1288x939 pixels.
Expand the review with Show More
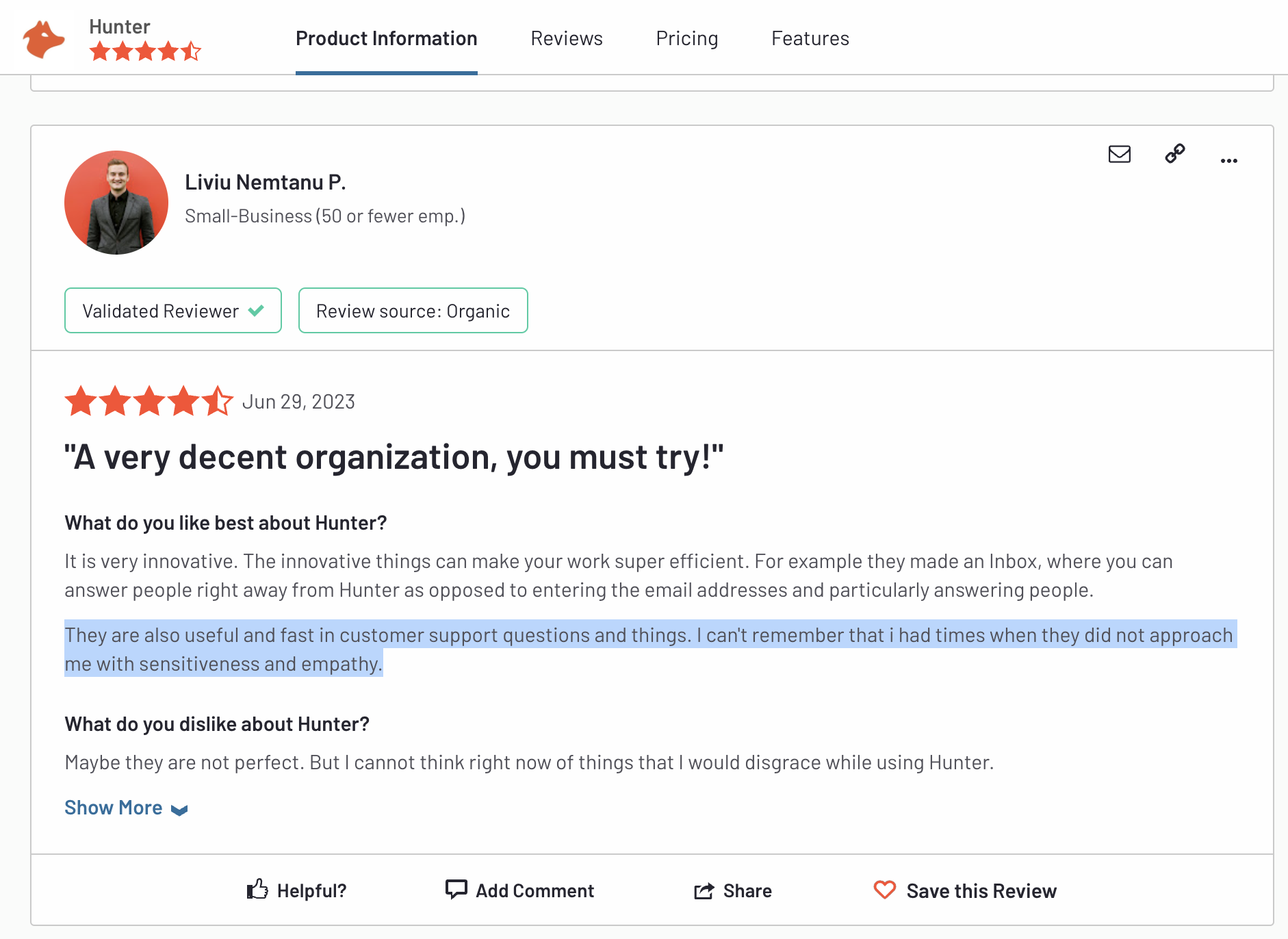[x=126, y=808]
